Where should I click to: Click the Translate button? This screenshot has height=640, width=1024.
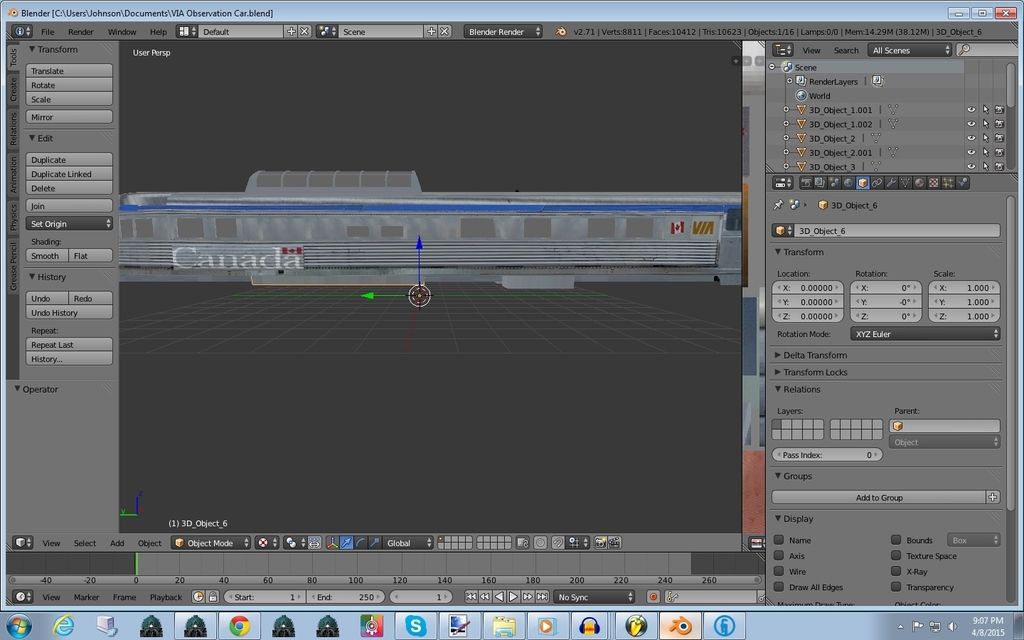tap(69, 71)
